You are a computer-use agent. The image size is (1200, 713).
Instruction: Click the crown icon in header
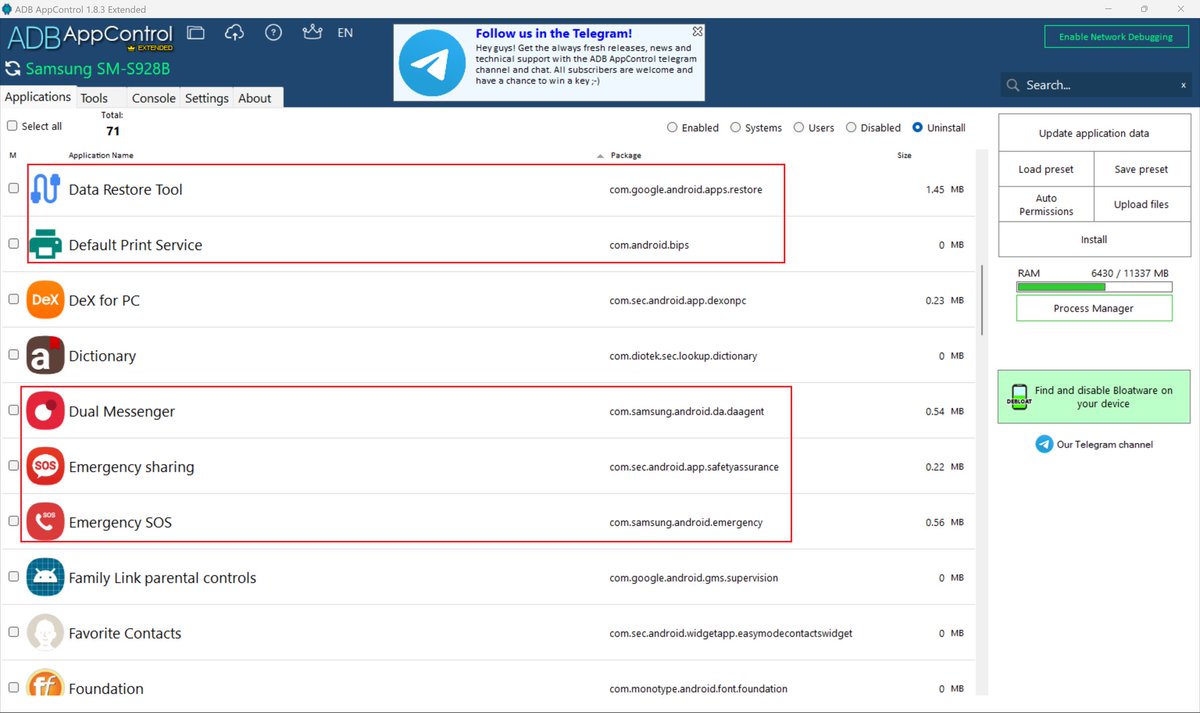tap(312, 33)
